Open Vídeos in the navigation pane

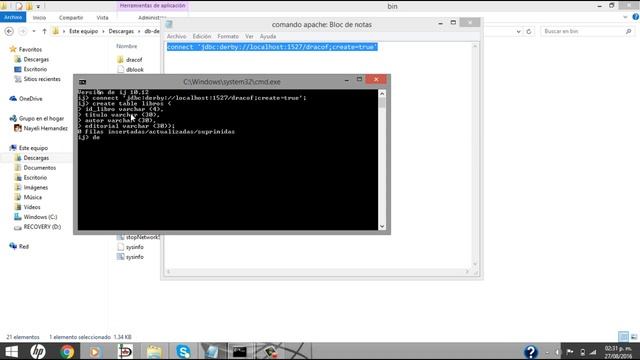click(x=32, y=207)
